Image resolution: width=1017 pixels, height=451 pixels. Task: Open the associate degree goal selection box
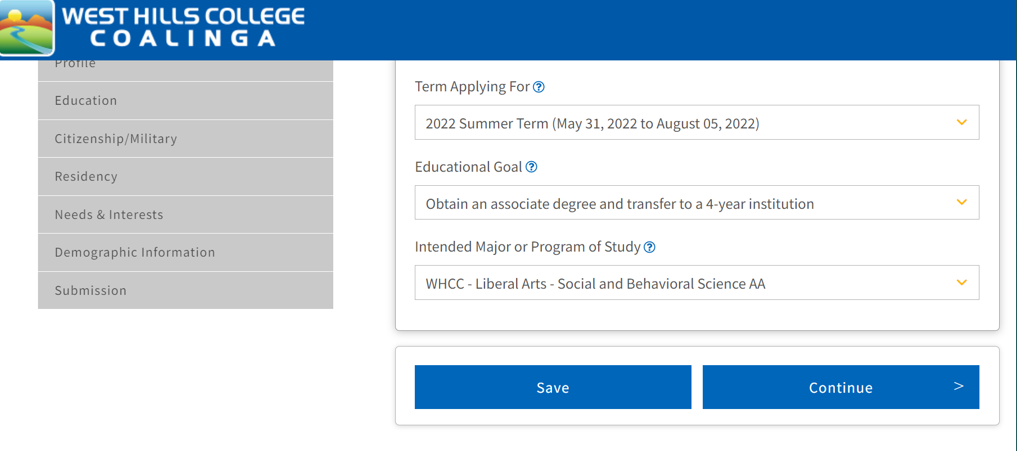pyautogui.click(x=697, y=202)
